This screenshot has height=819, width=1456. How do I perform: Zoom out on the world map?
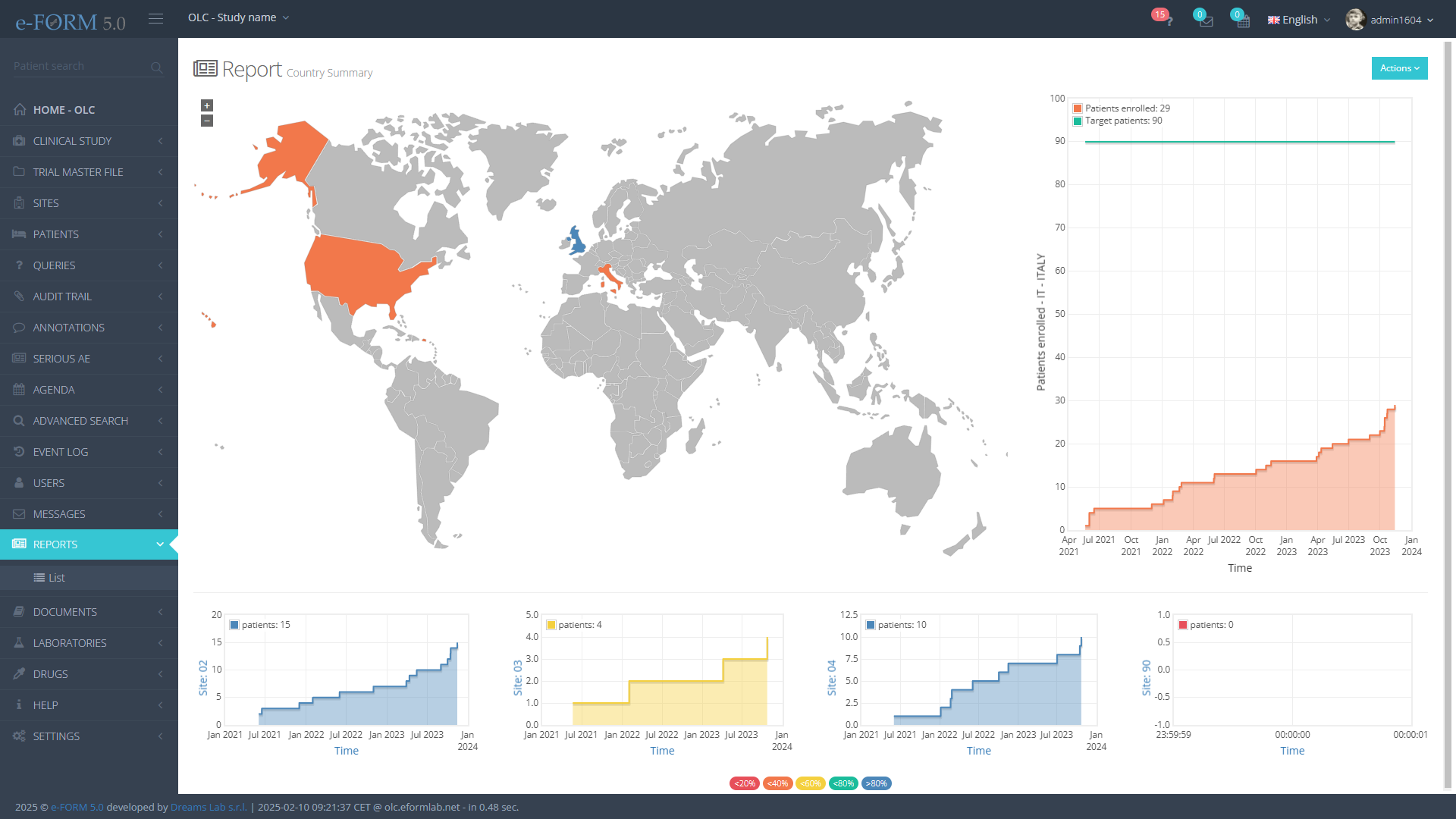[x=207, y=121]
